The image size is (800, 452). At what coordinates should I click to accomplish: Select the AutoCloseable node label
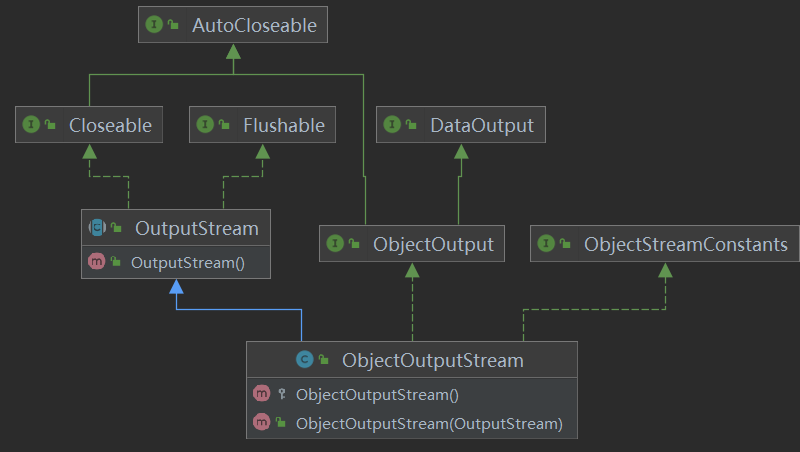(x=254, y=26)
